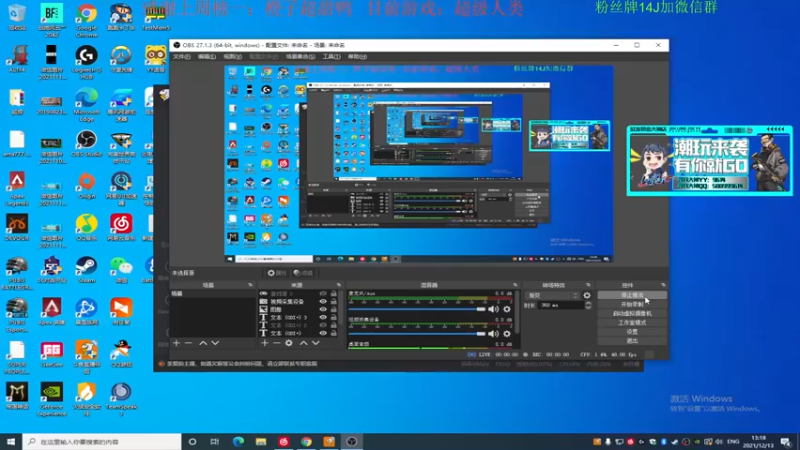Pop out Sources dock panel icon
Screen dimensions: 800x450
coord(338,285)
